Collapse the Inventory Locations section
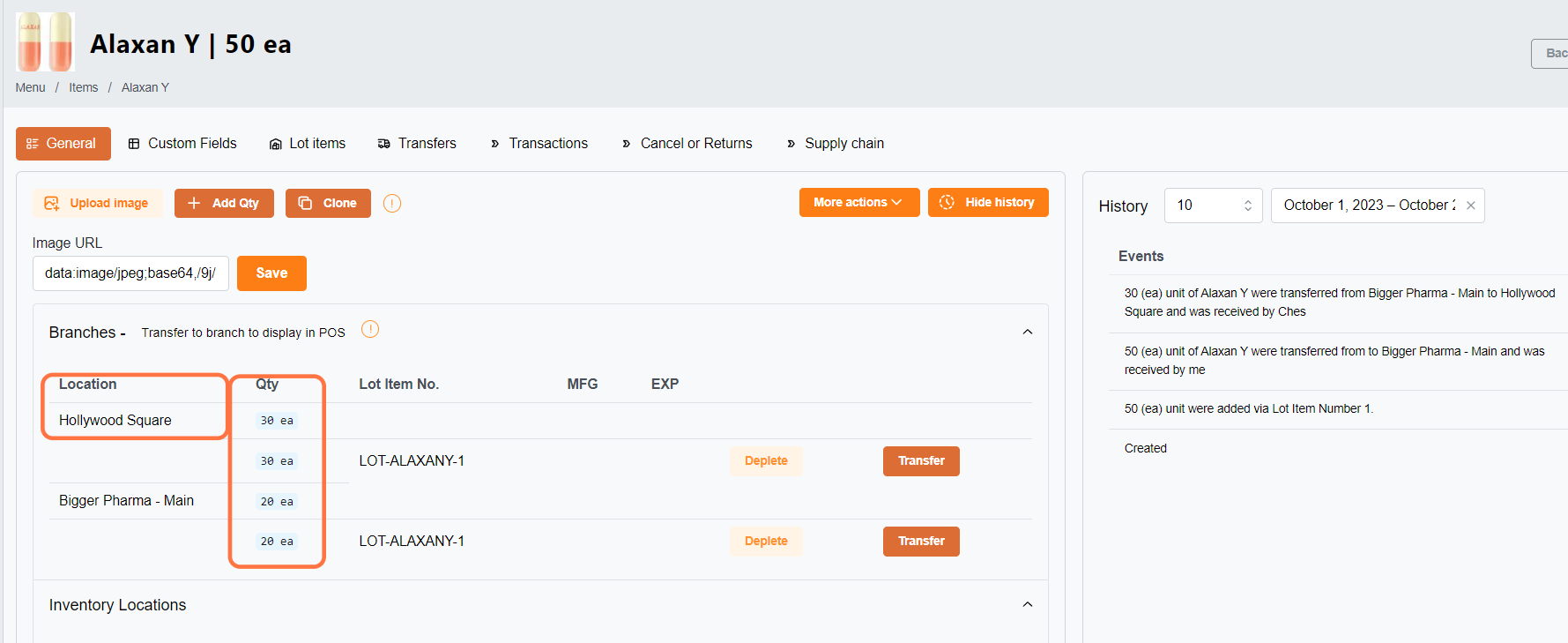Viewport: 1568px width, 643px height. click(1028, 604)
